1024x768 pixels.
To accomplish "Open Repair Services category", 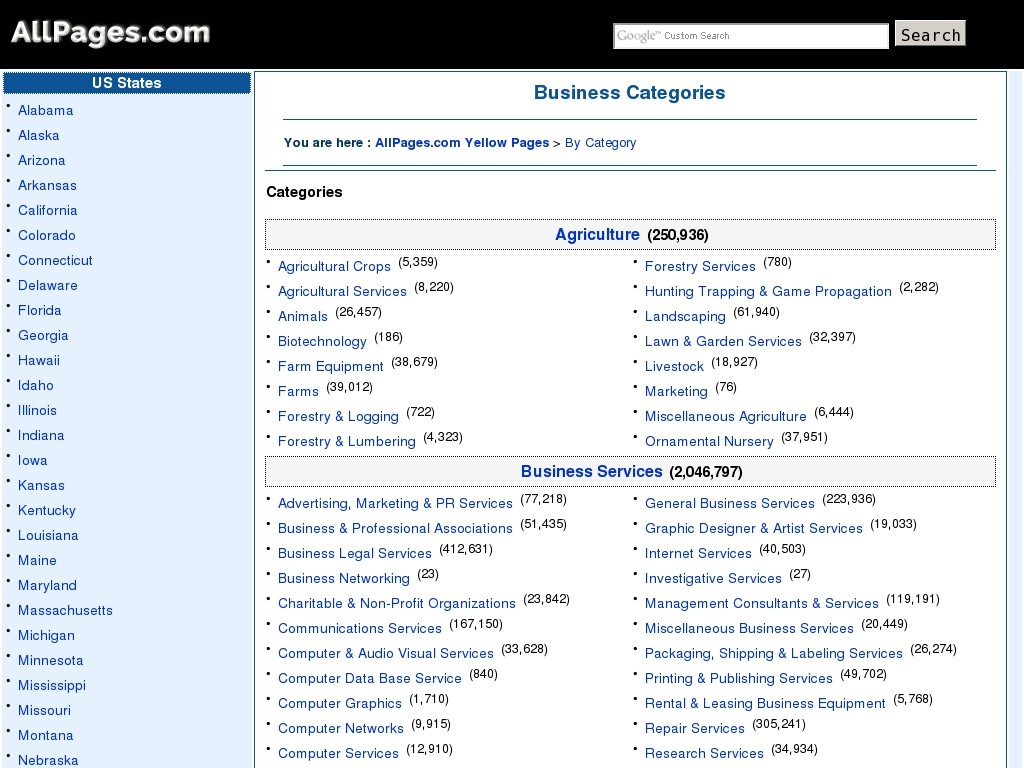I will 694,729.
